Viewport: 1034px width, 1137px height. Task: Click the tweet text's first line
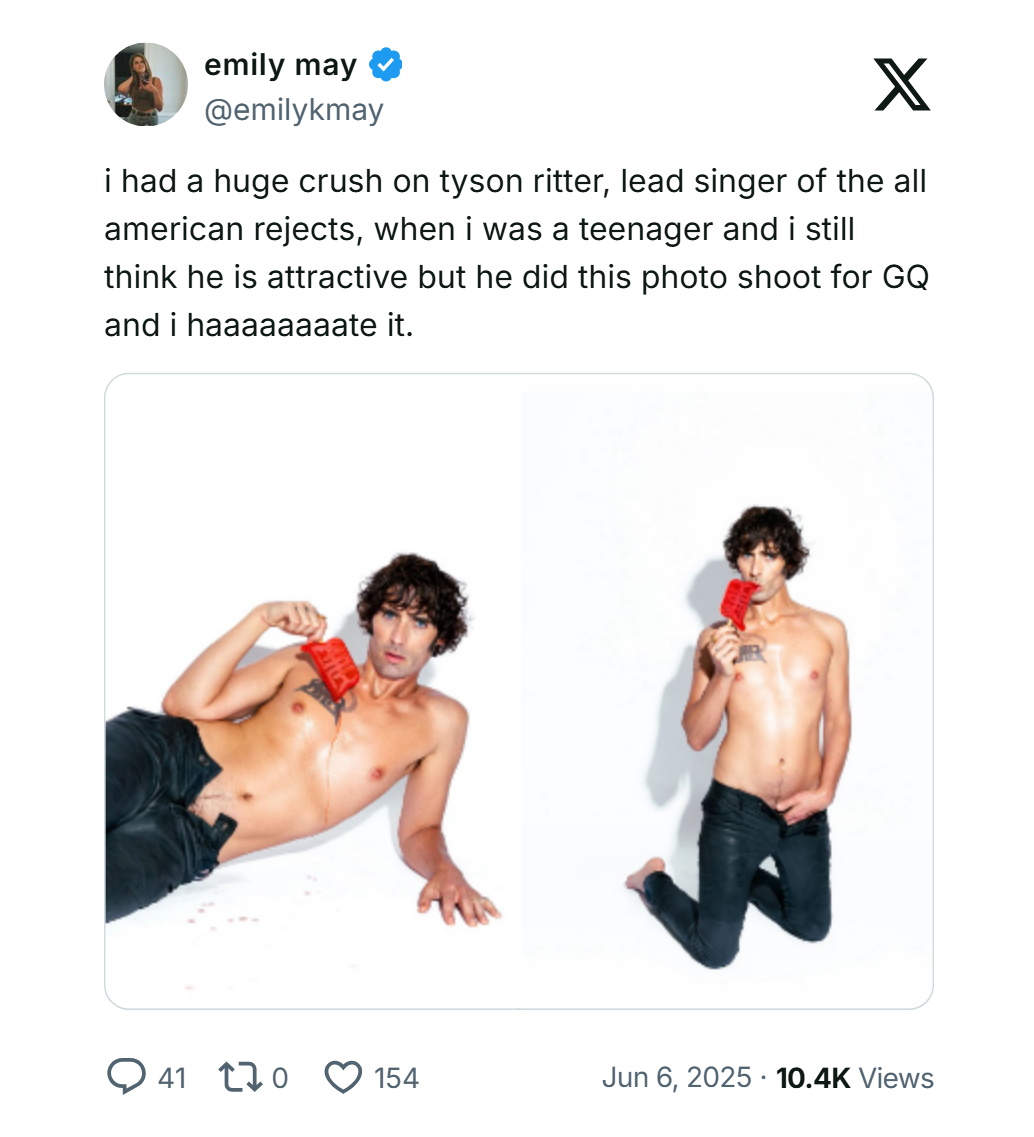tap(515, 182)
